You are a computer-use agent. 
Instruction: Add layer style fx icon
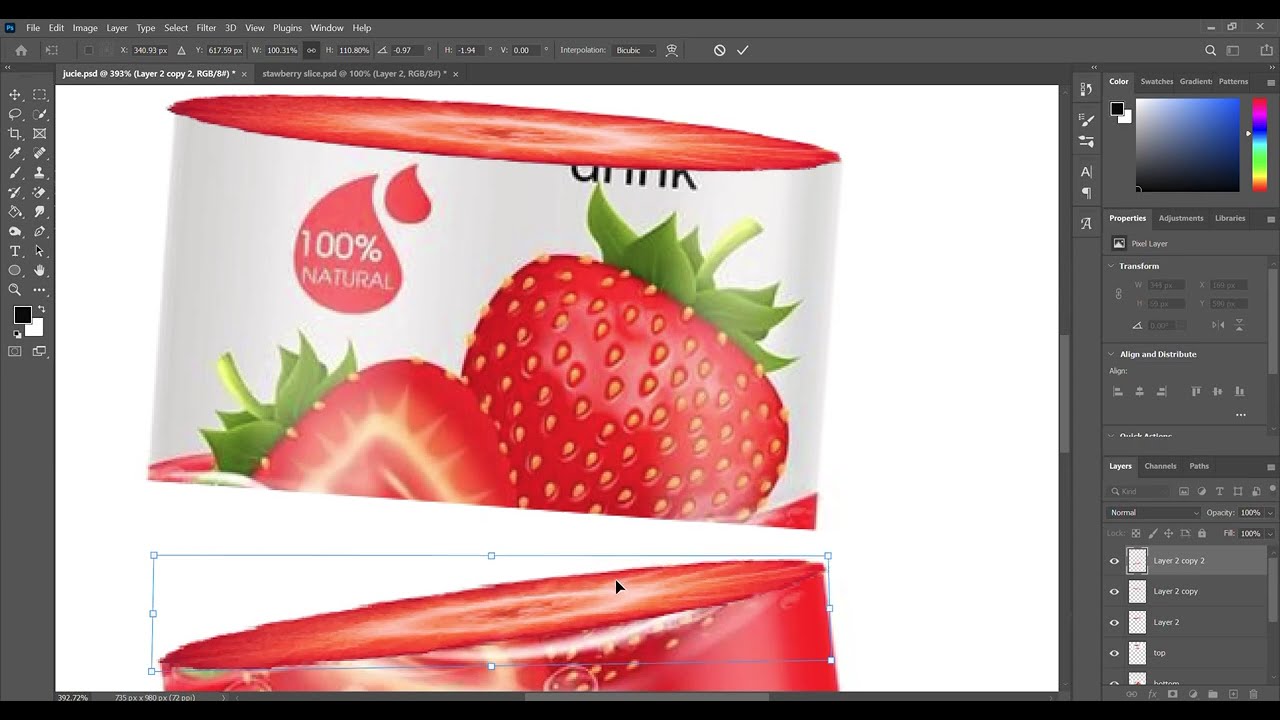click(1153, 694)
